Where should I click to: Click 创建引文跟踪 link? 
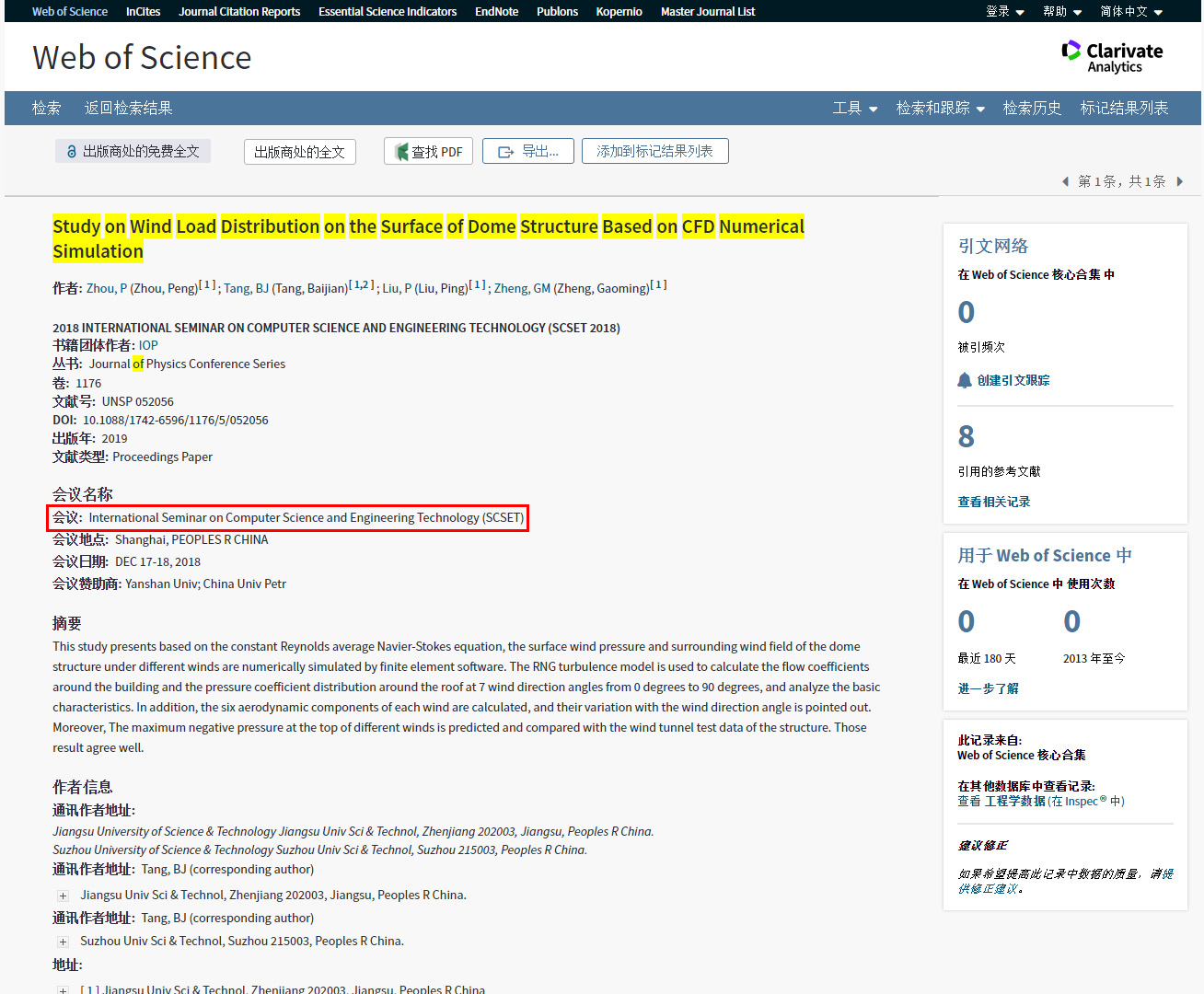pyautogui.click(x=1013, y=380)
